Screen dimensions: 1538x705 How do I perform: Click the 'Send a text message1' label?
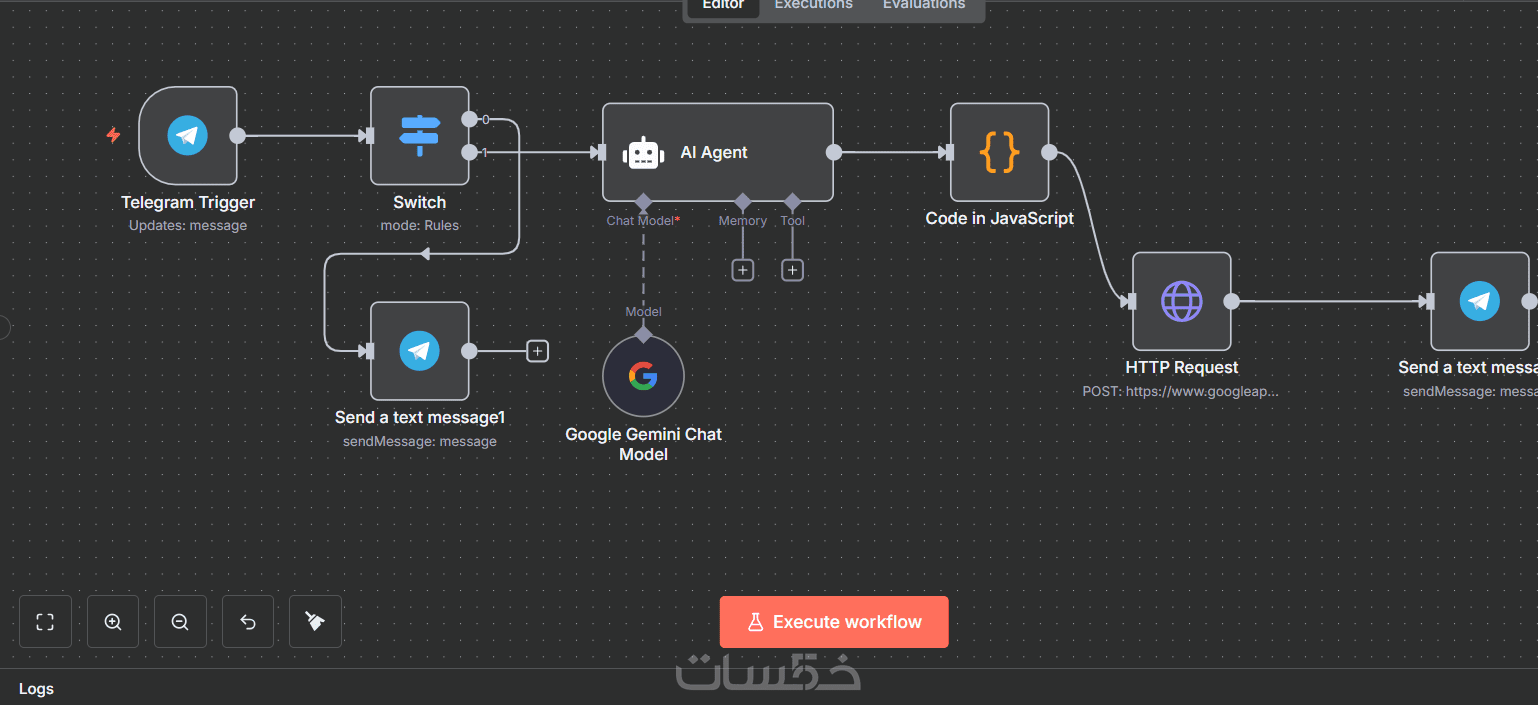[420, 418]
